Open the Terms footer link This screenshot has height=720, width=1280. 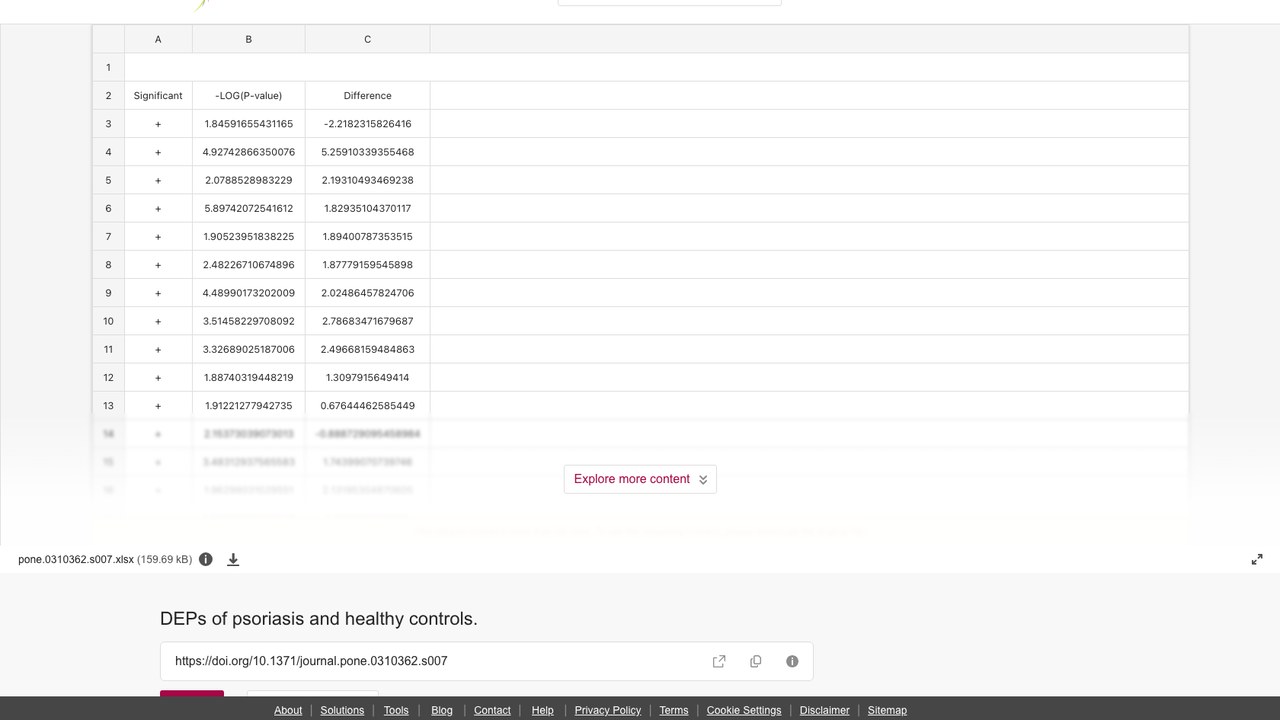[x=674, y=710]
